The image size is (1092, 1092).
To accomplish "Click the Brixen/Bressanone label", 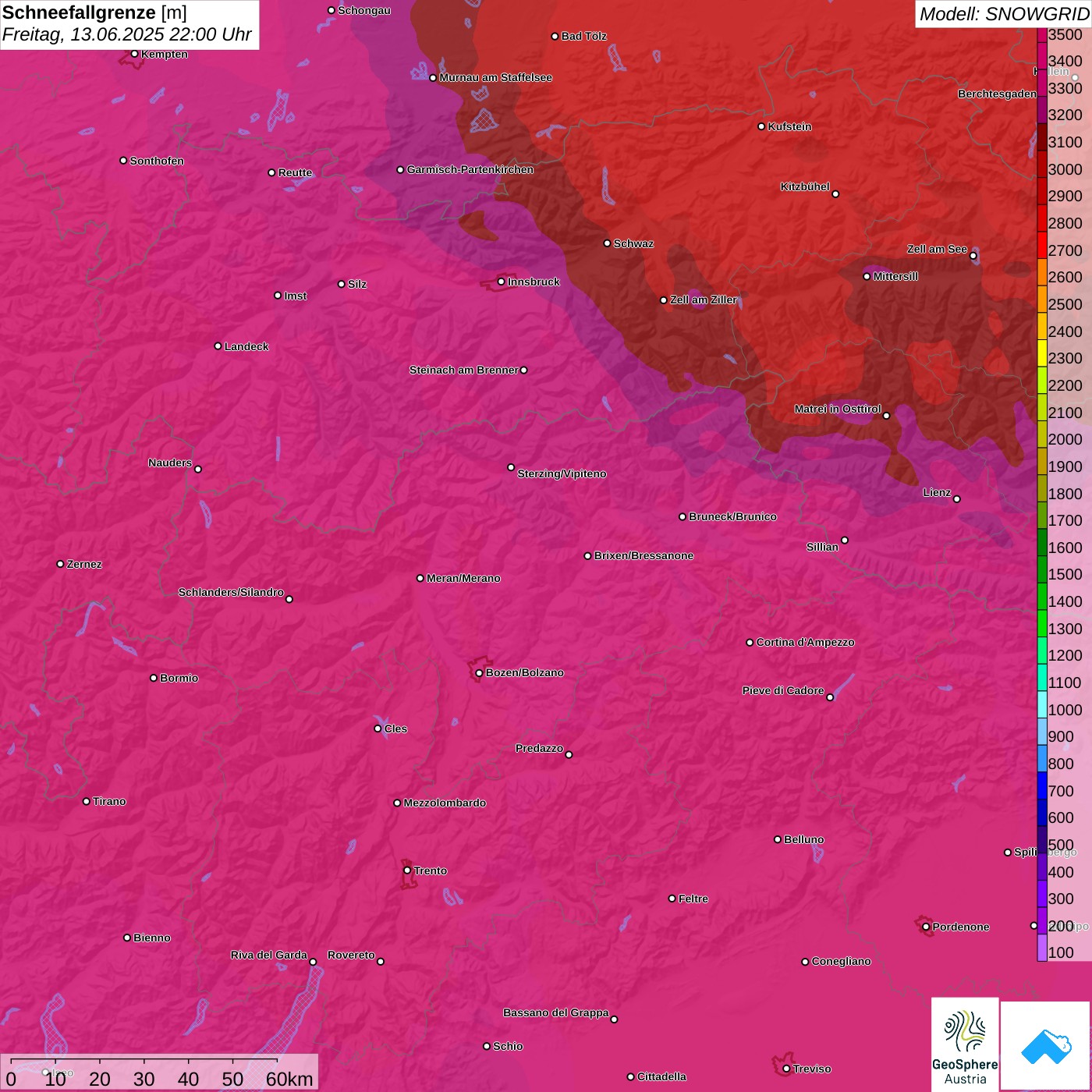I will pyautogui.click(x=643, y=555).
